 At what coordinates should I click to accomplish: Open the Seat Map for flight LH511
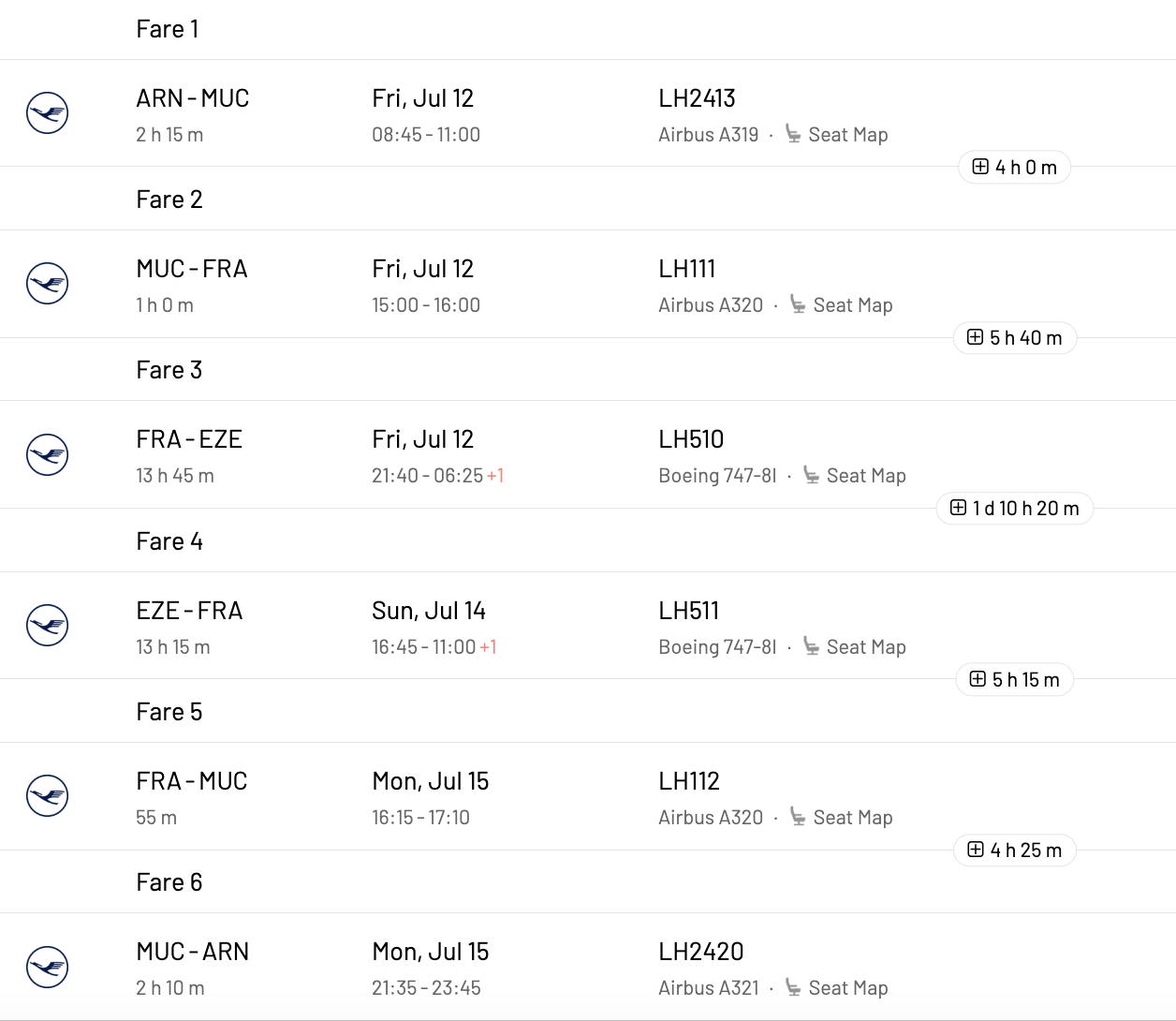(866, 646)
